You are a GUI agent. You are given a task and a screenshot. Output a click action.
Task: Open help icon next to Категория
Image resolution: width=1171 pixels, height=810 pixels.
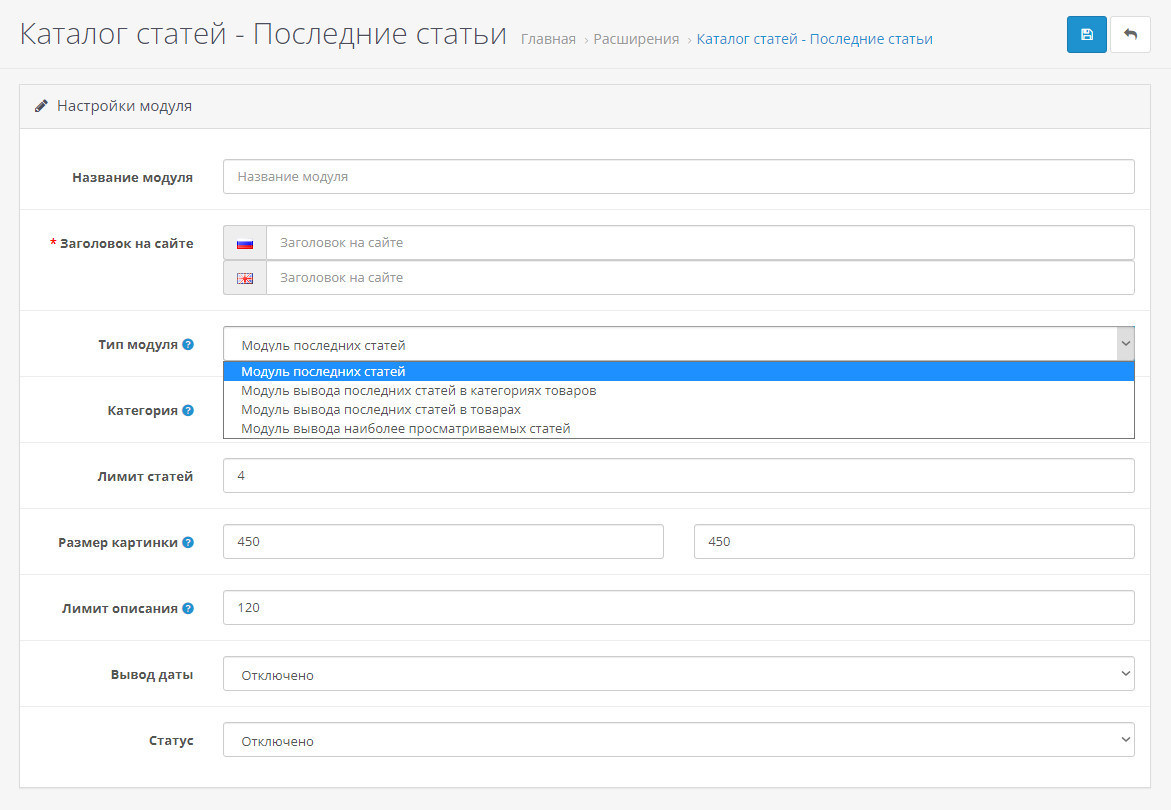tap(188, 410)
